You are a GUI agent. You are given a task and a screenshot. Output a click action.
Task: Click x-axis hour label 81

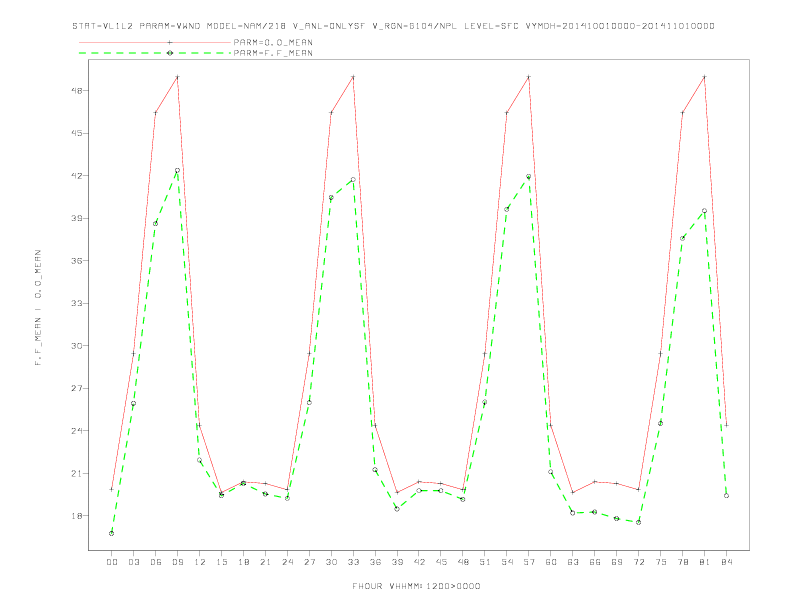[705, 562]
